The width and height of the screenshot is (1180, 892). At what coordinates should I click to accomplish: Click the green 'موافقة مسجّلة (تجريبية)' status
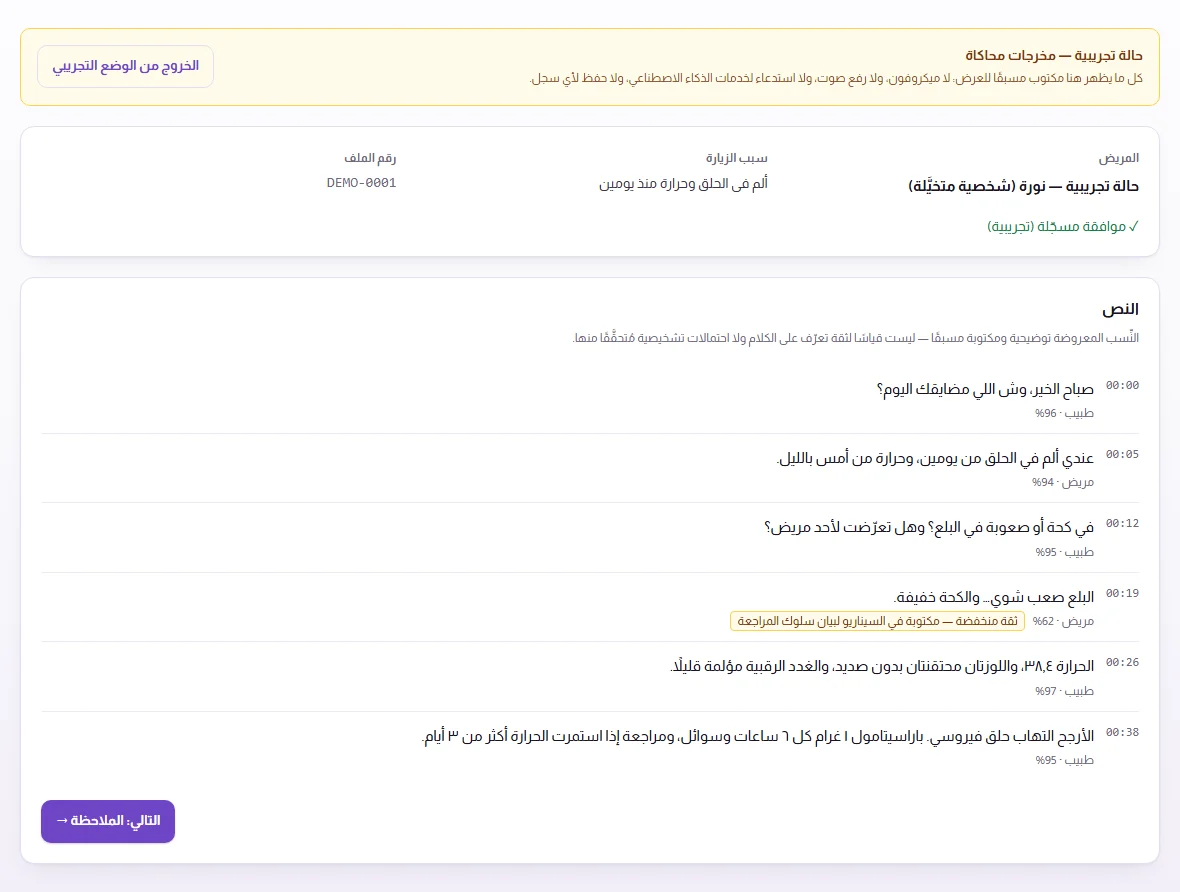(1063, 227)
